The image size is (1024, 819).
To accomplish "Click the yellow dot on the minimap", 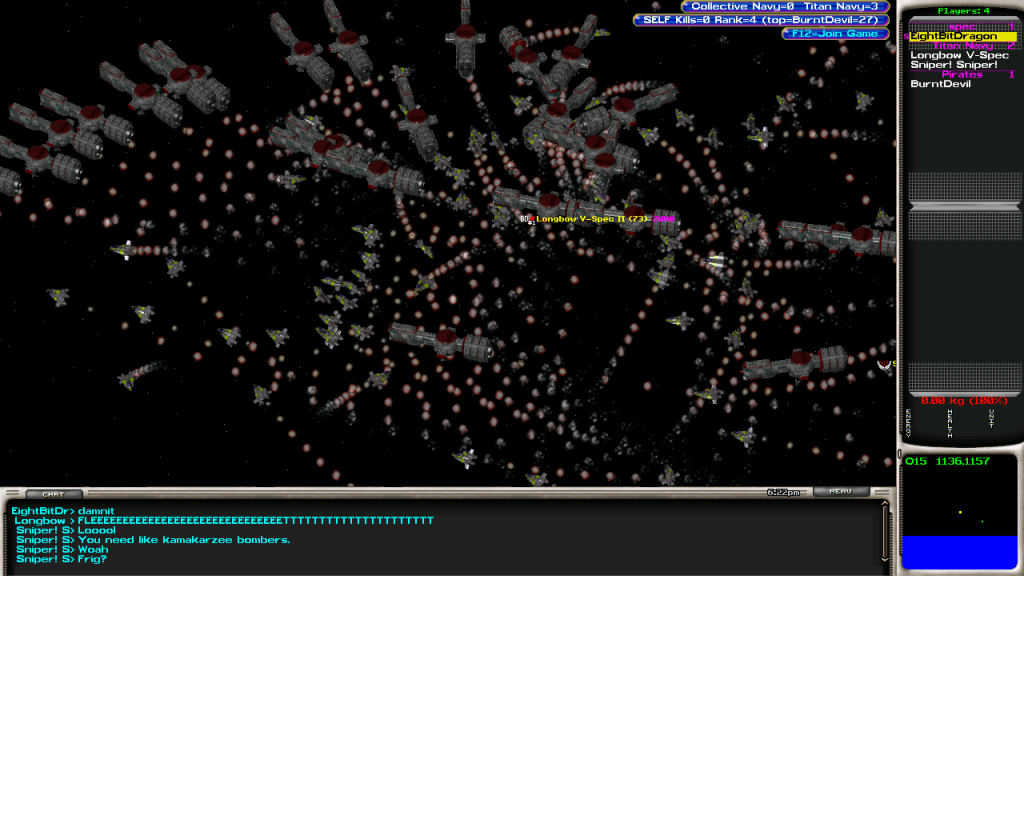I will [x=960, y=513].
